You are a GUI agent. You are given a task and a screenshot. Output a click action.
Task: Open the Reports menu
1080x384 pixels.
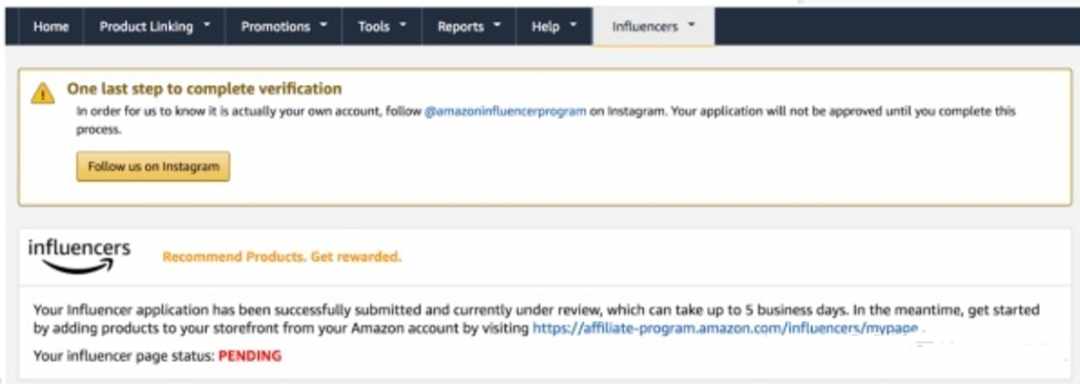tap(468, 27)
